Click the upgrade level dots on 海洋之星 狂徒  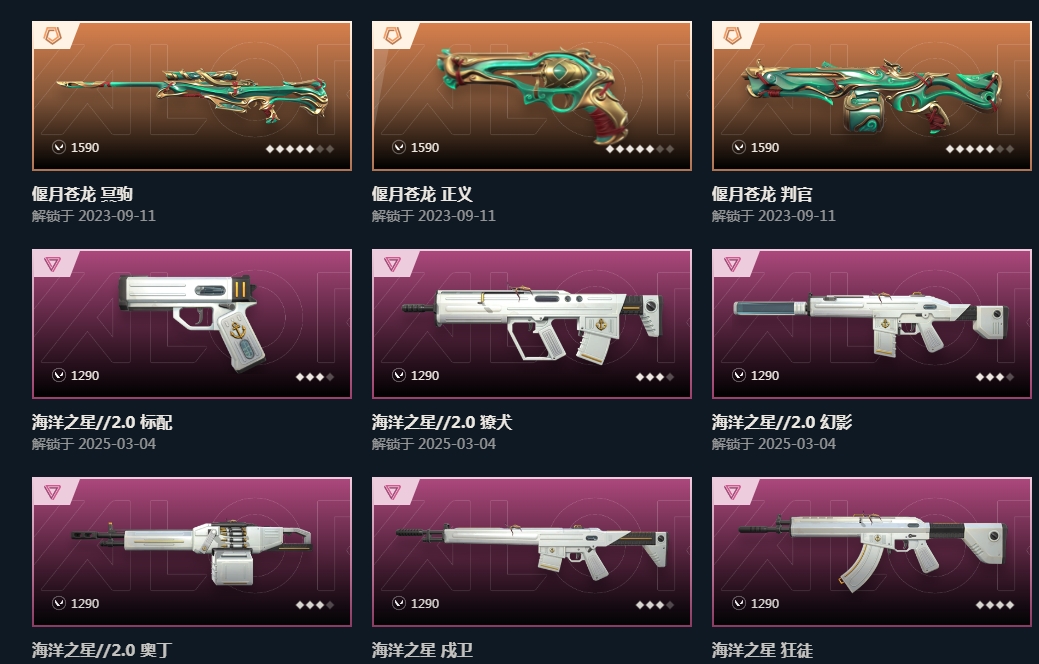click(995, 604)
